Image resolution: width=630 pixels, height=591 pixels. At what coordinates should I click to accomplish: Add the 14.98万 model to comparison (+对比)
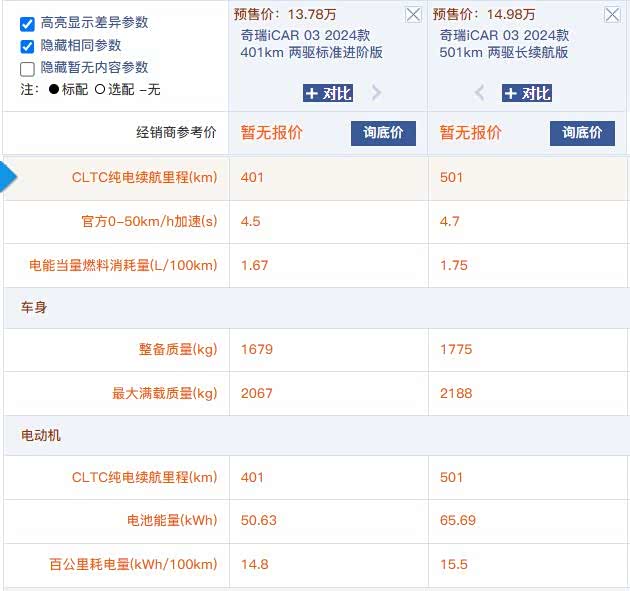coord(527,93)
